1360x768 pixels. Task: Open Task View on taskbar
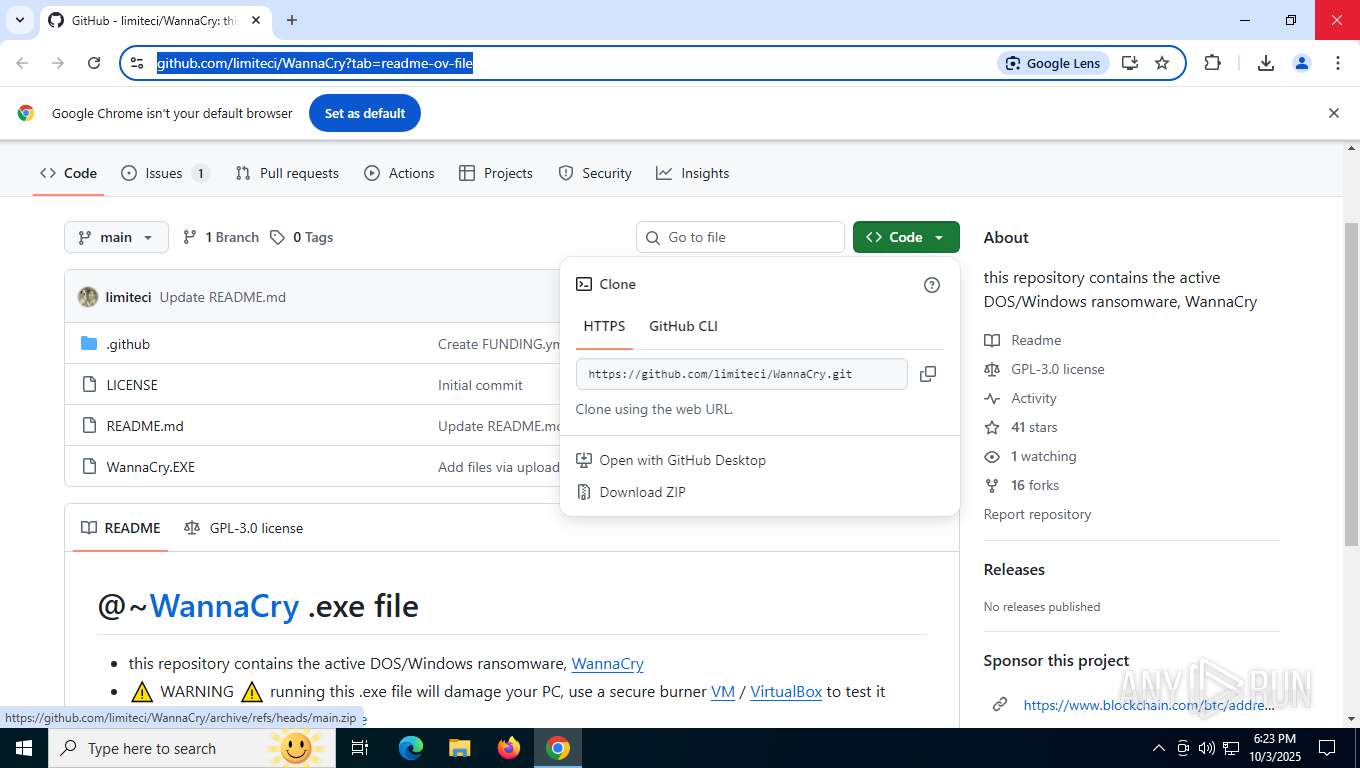point(361,748)
